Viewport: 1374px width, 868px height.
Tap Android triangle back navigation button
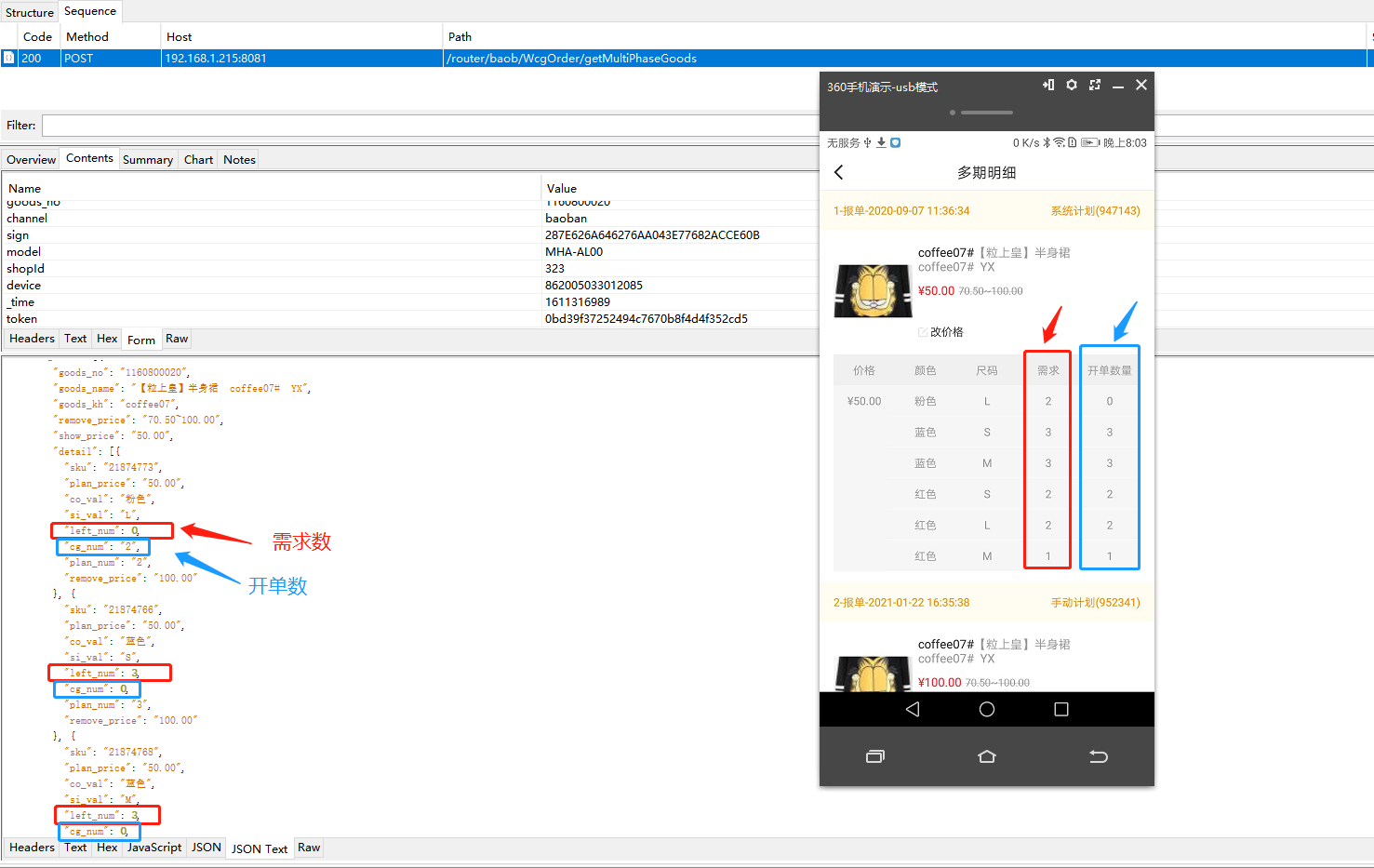click(x=913, y=709)
